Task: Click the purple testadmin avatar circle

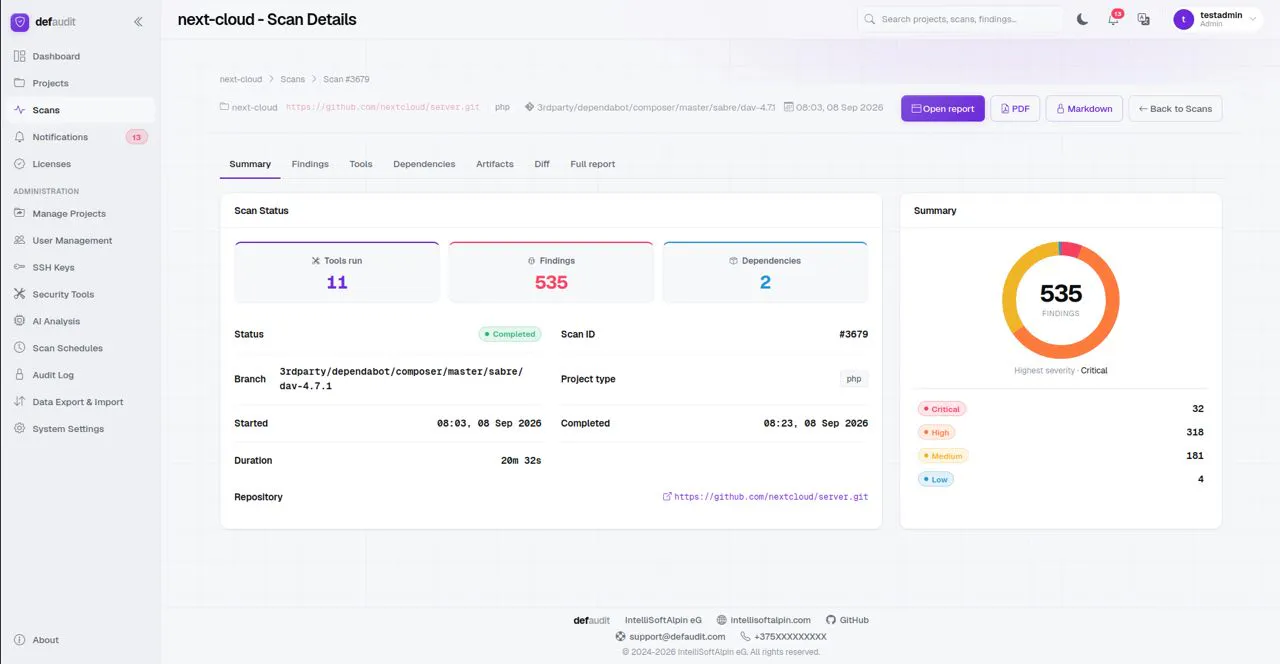Action: point(1184,19)
